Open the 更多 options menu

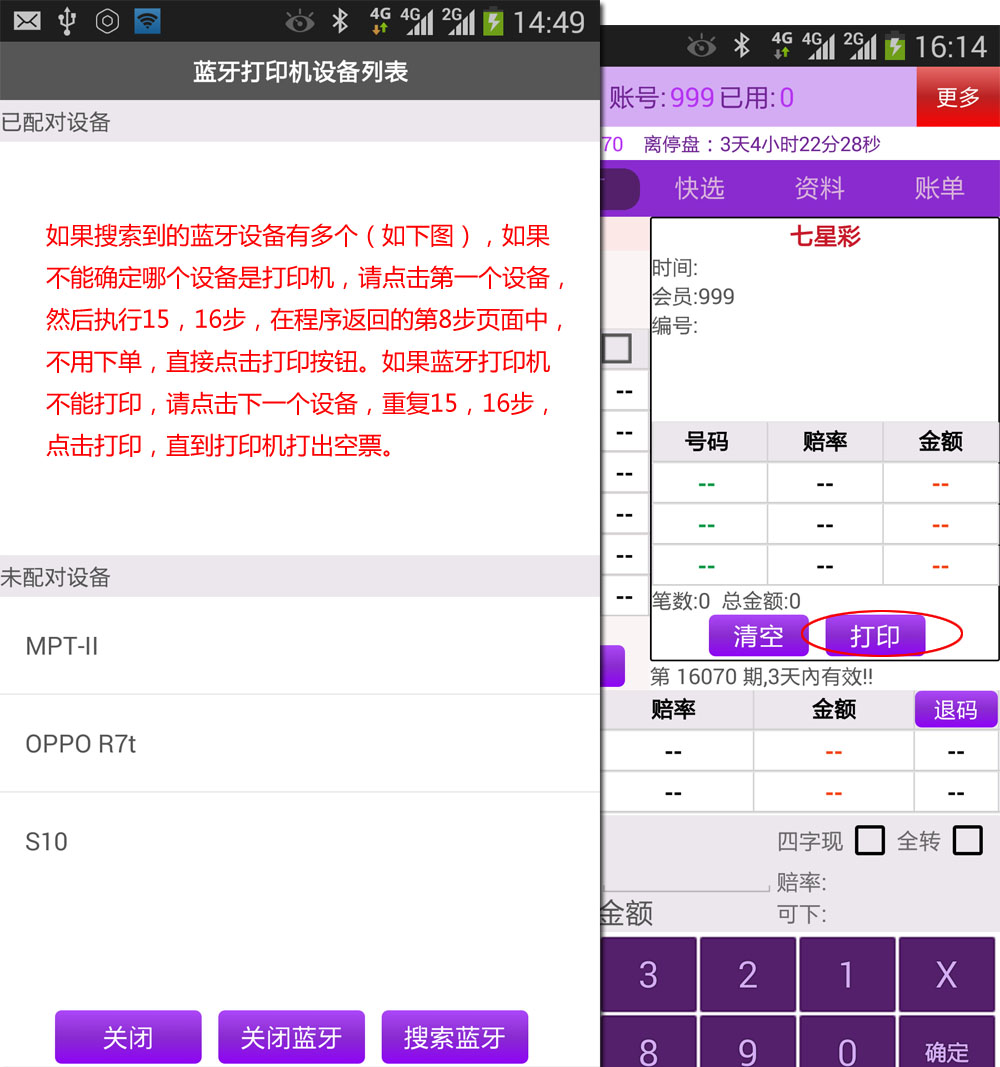coord(958,97)
